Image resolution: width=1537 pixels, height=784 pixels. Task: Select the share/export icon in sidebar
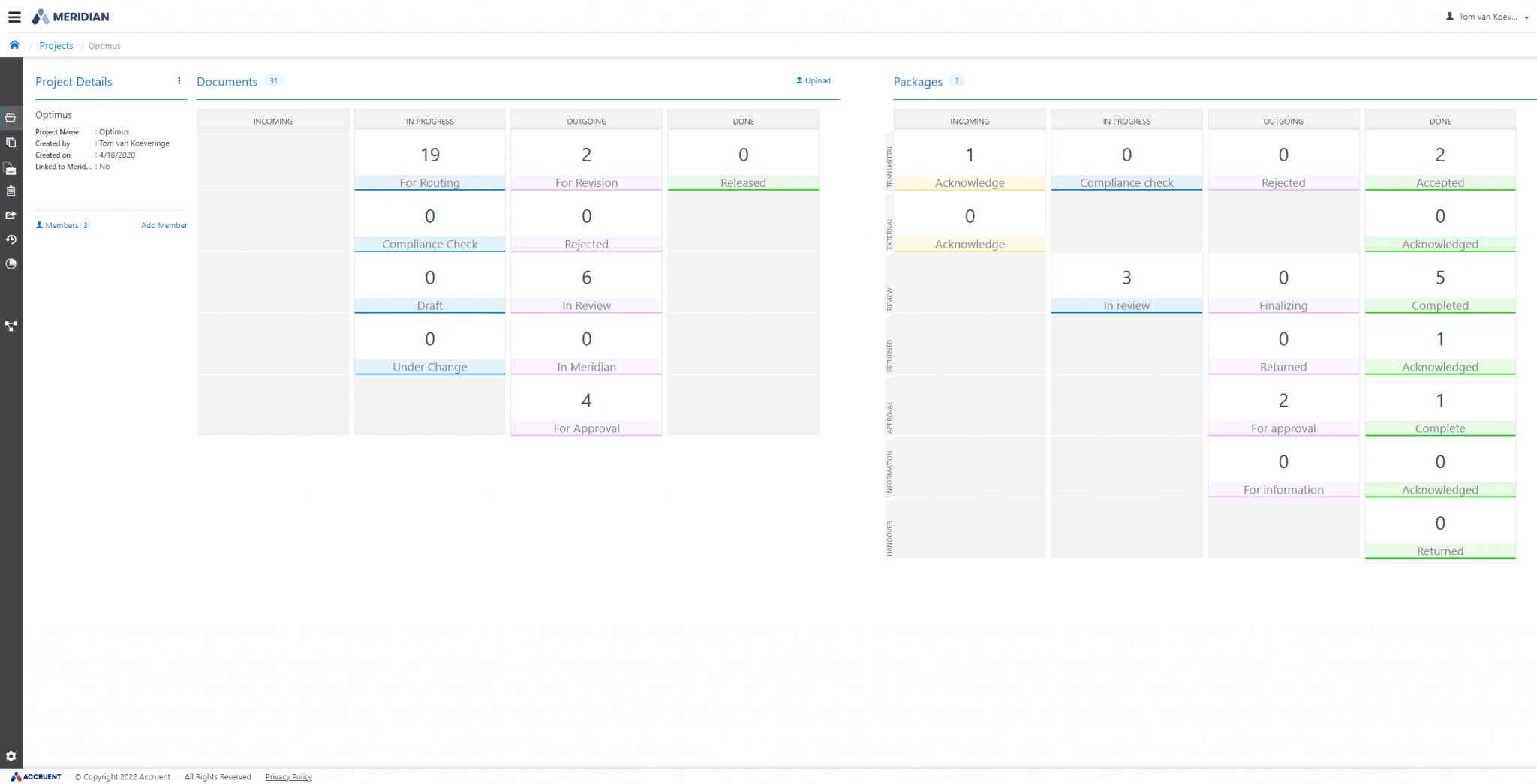pyautogui.click(x=11, y=215)
